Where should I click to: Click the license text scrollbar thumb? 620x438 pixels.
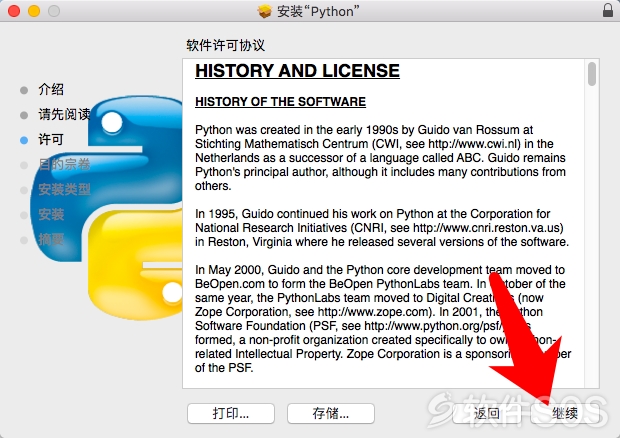pyautogui.click(x=592, y=74)
